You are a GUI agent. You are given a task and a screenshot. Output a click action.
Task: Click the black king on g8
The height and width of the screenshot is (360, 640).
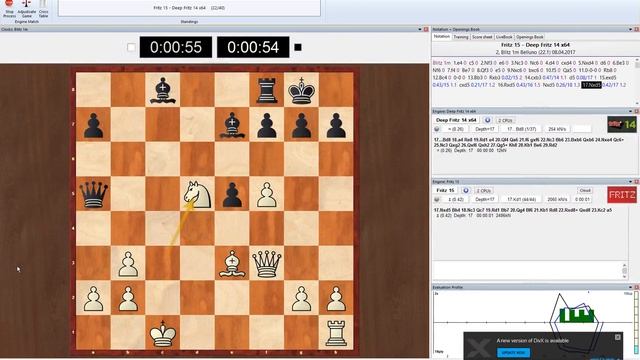(302, 91)
